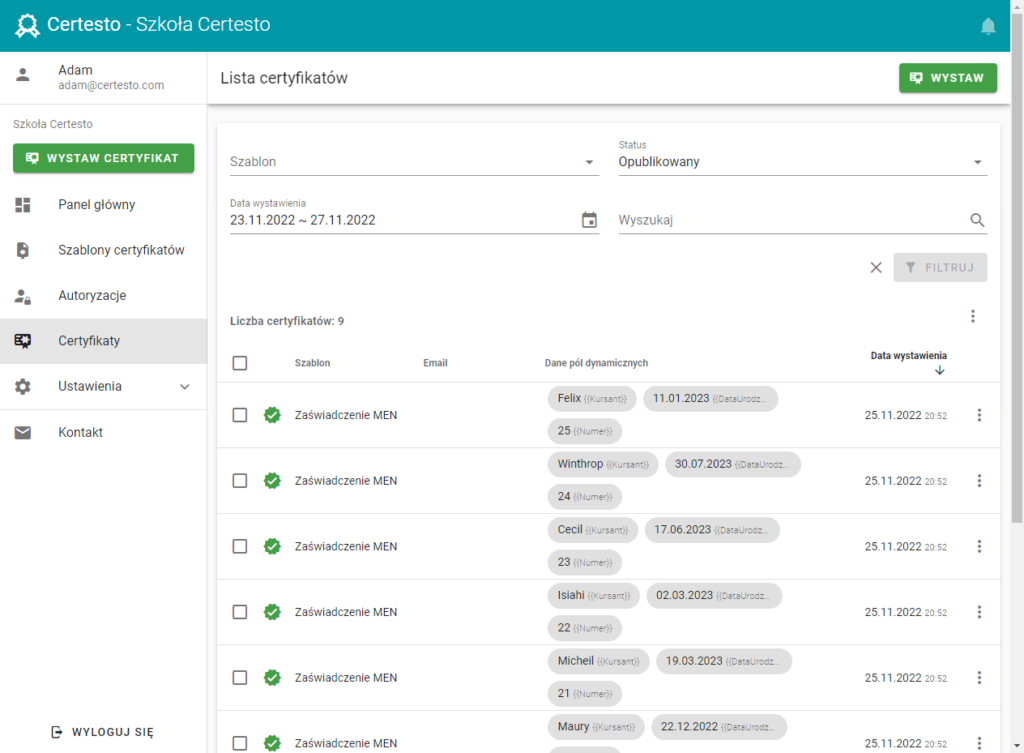This screenshot has height=753, width=1024.
Task: Open row menu for Cecil certificate
Action: (979, 547)
